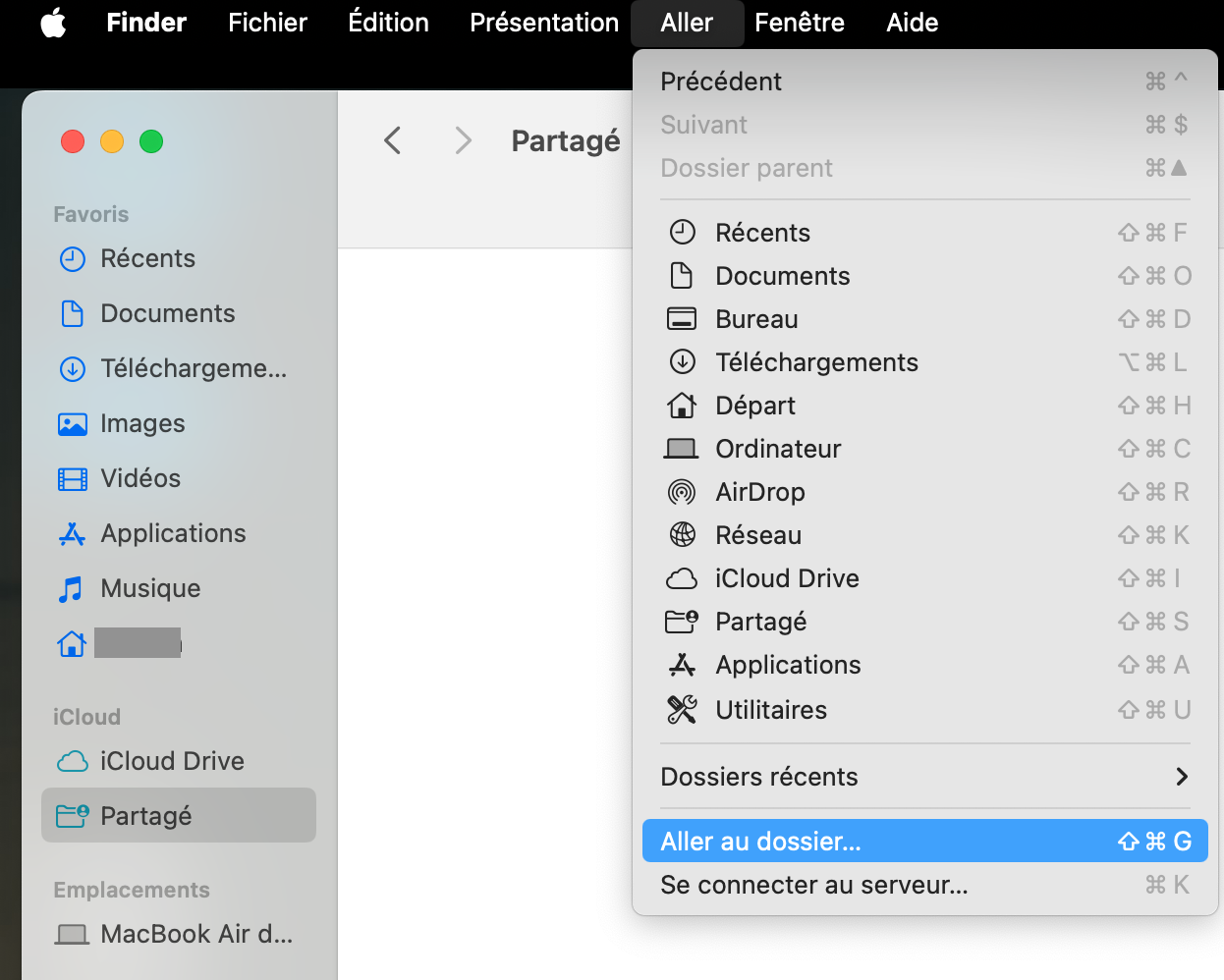Expand the Dossiers récents submenu
1224x980 pixels.
(x=924, y=777)
